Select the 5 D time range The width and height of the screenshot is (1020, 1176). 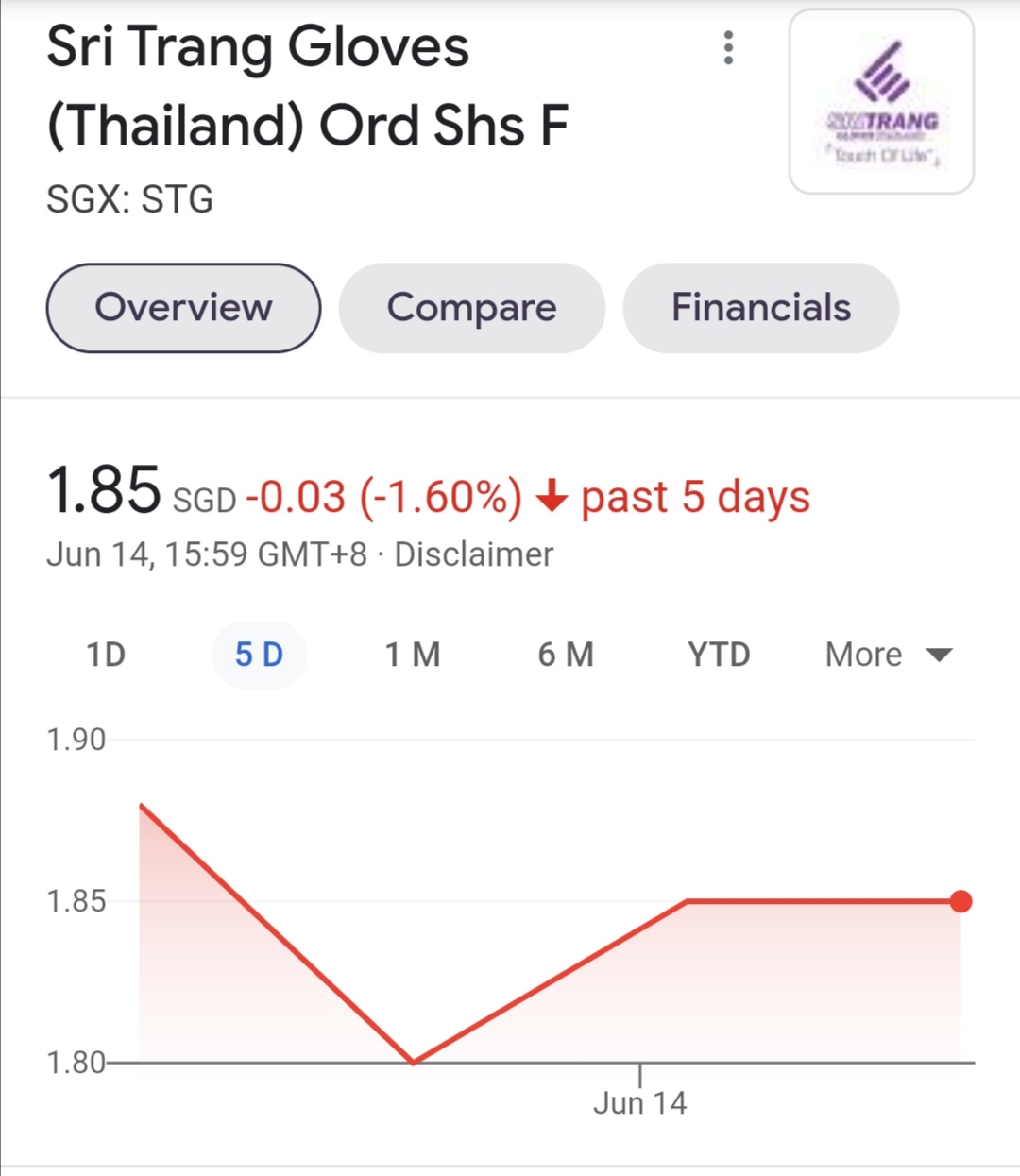click(x=259, y=655)
